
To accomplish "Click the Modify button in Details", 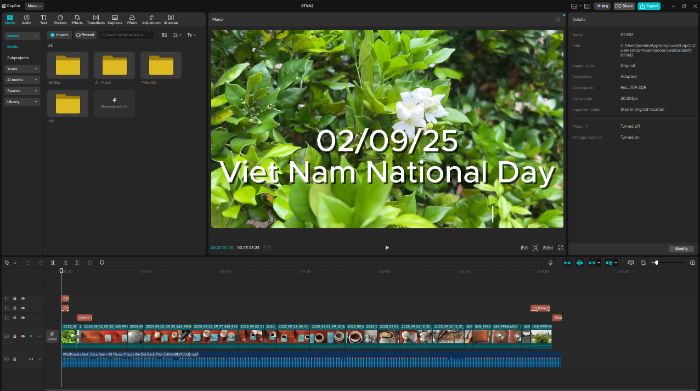I will tap(681, 249).
